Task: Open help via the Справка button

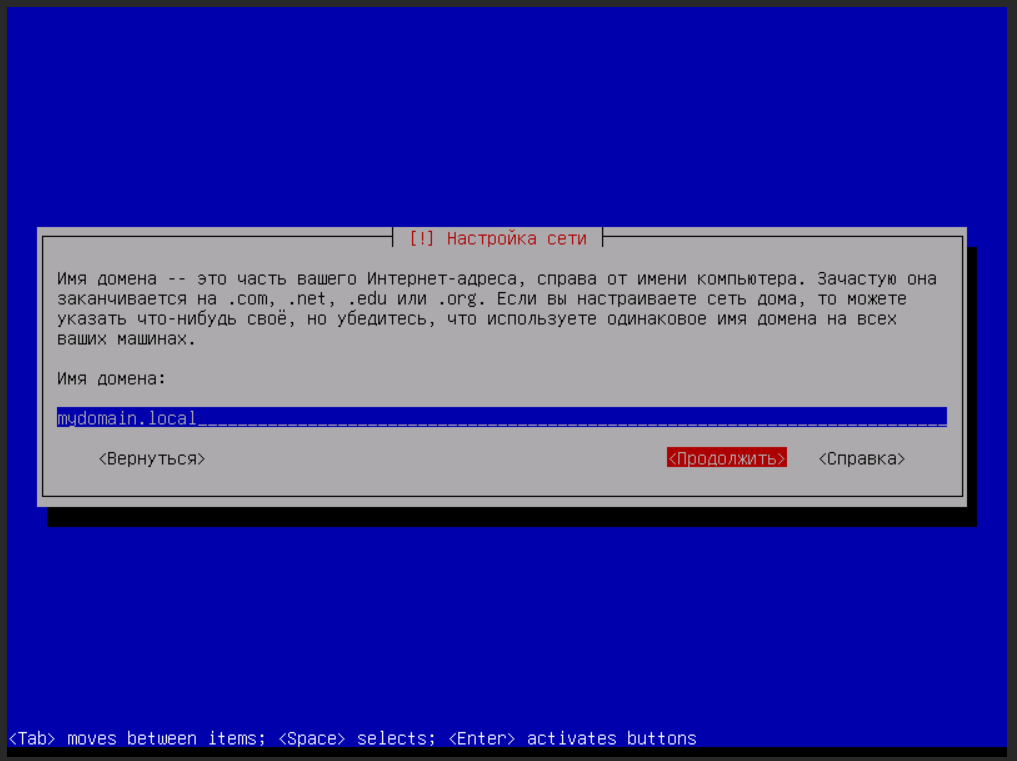Action: [x=861, y=458]
